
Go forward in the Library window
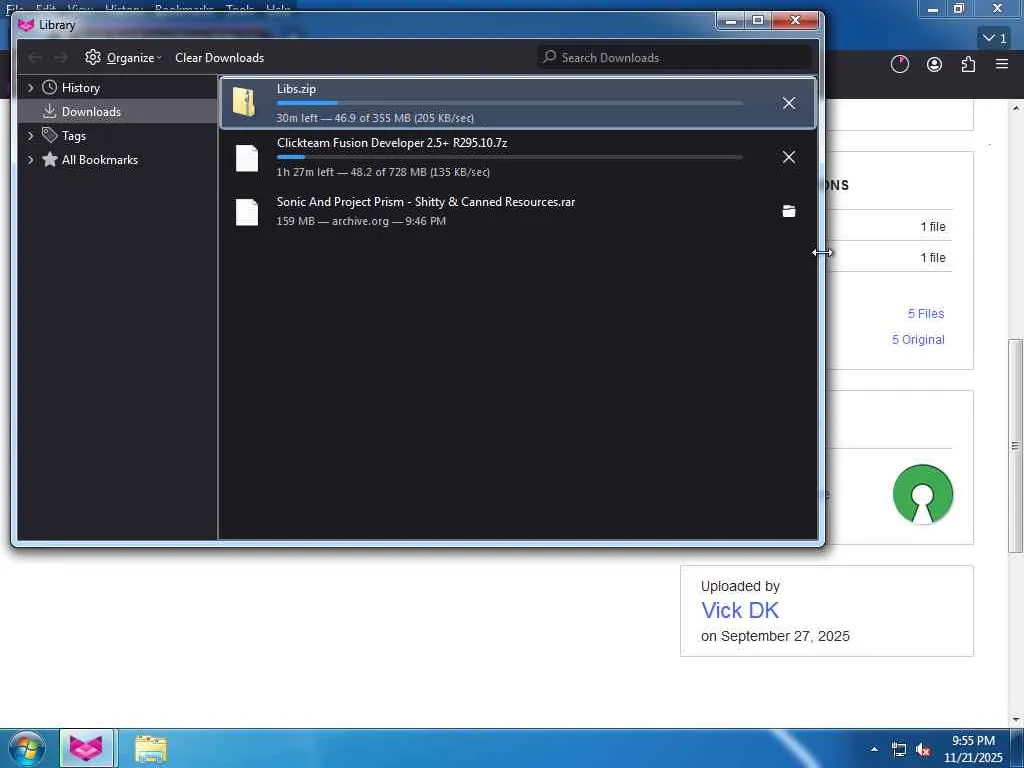(x=61, y=57)
